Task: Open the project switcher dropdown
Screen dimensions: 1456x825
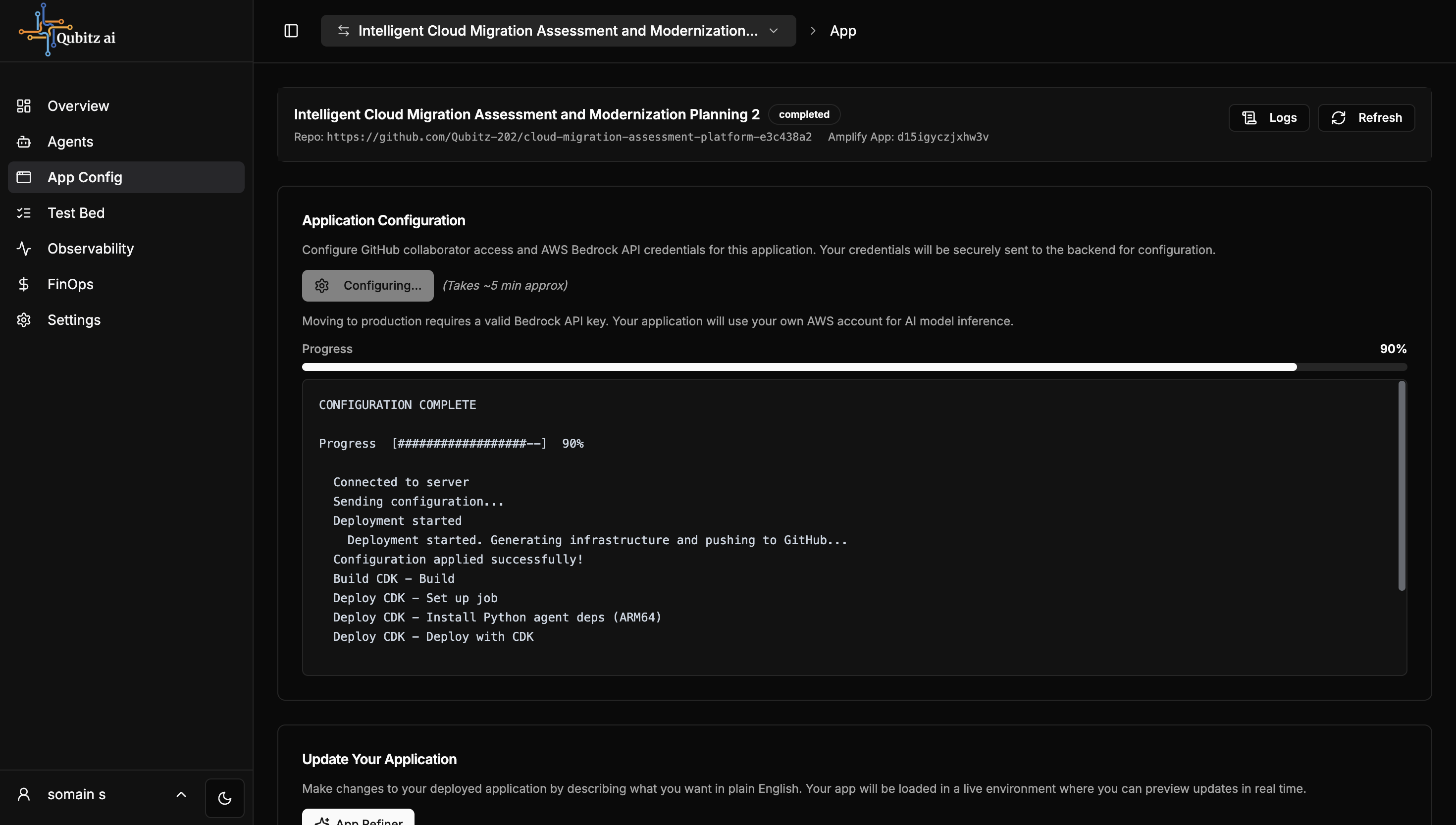Action: coord(558,31)
